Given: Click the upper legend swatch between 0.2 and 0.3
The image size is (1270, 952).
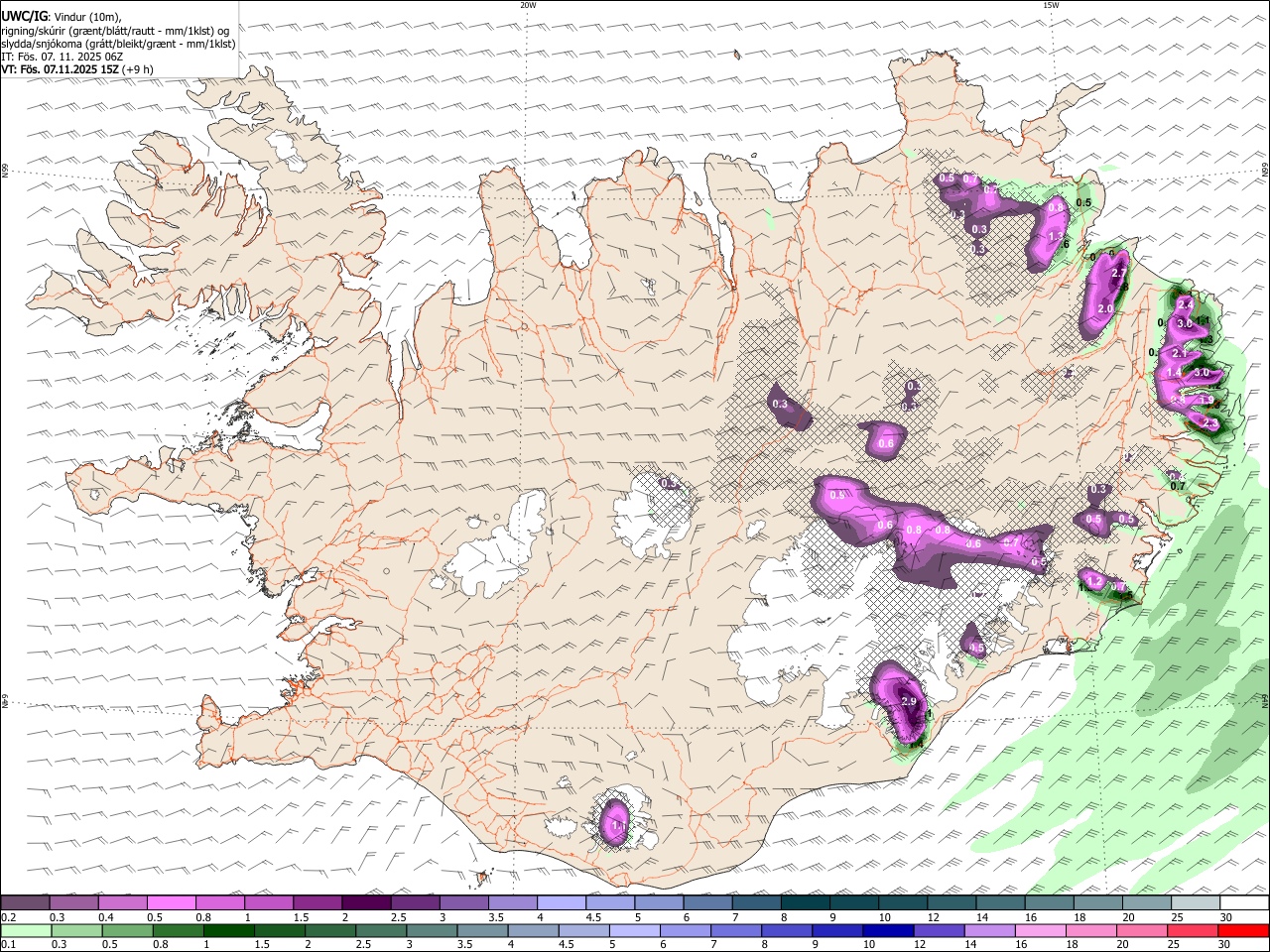Looking at the screenshot, I should pyautogui.click(x=26, y=903).
